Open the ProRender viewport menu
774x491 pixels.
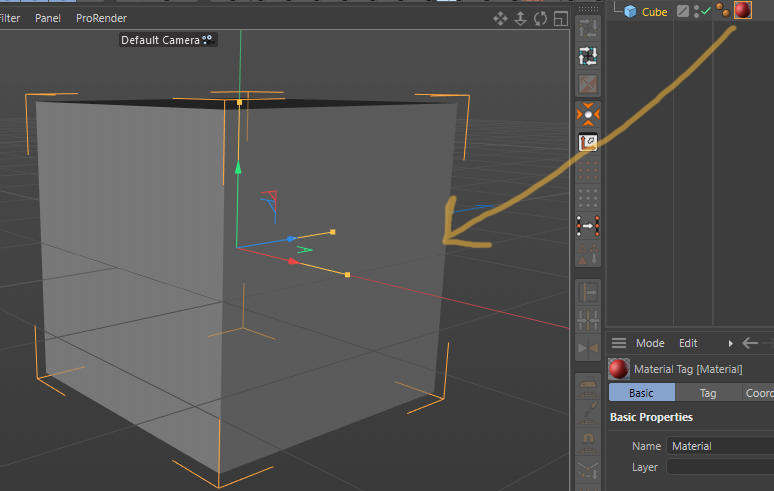pos(101,18)
